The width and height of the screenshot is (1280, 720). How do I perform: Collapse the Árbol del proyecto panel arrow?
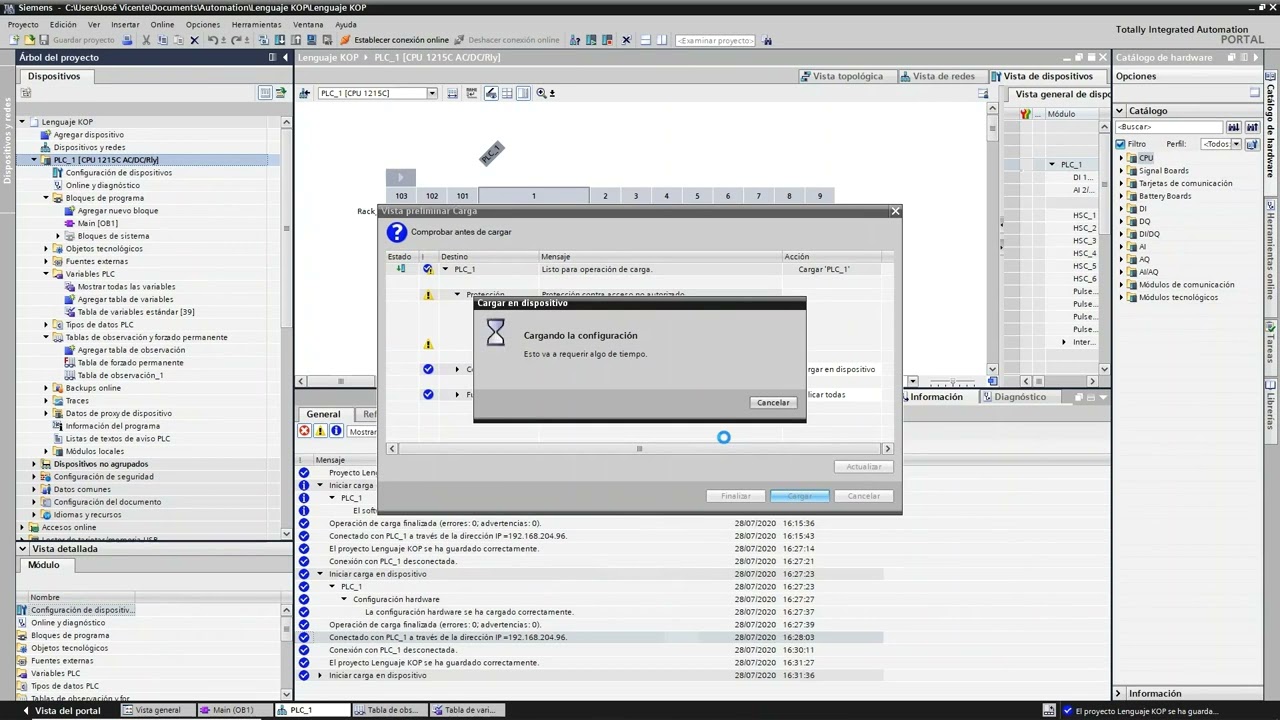tap(284, 57)
